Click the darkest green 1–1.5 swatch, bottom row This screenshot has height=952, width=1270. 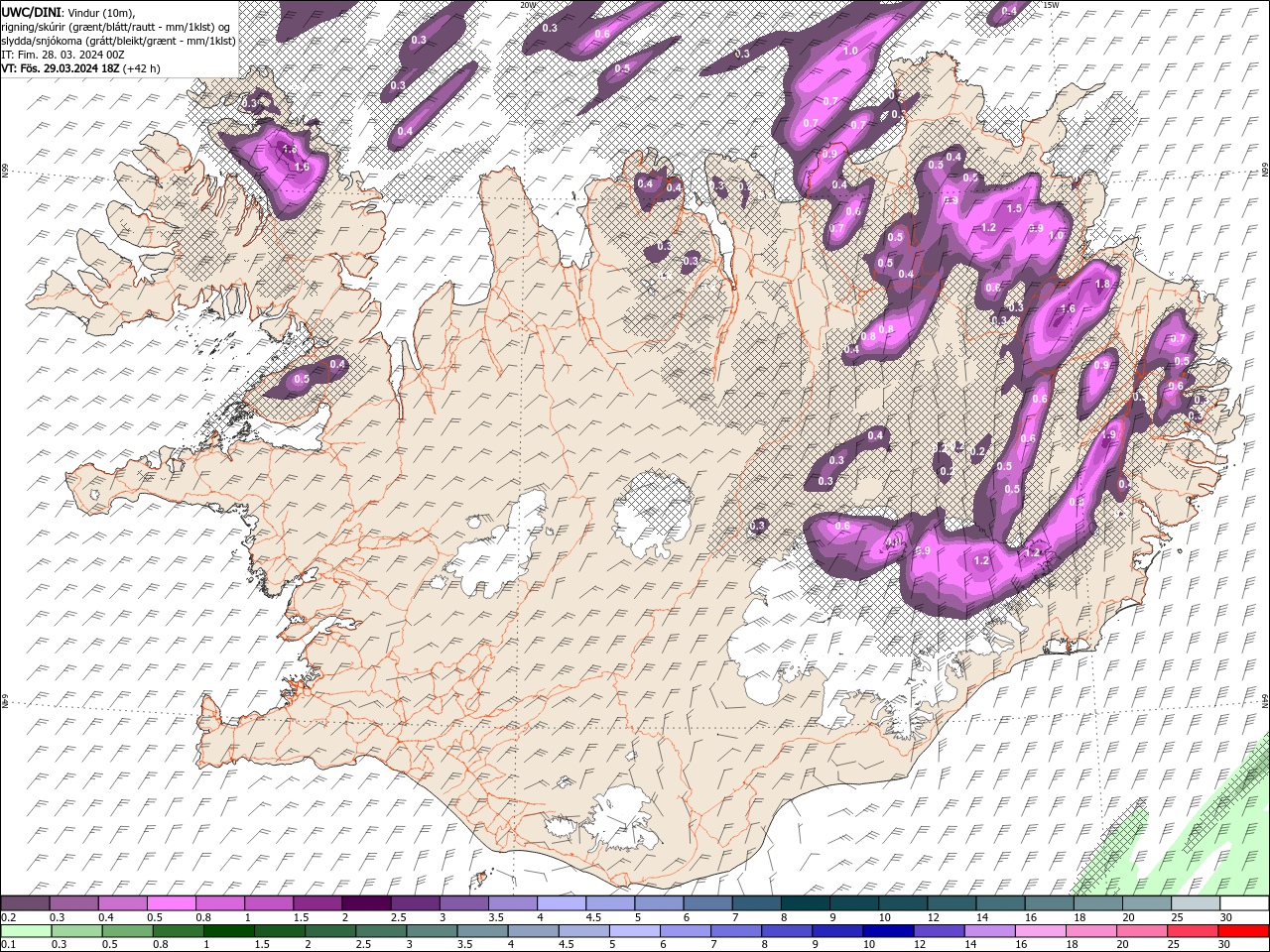[x=228, y=931]
